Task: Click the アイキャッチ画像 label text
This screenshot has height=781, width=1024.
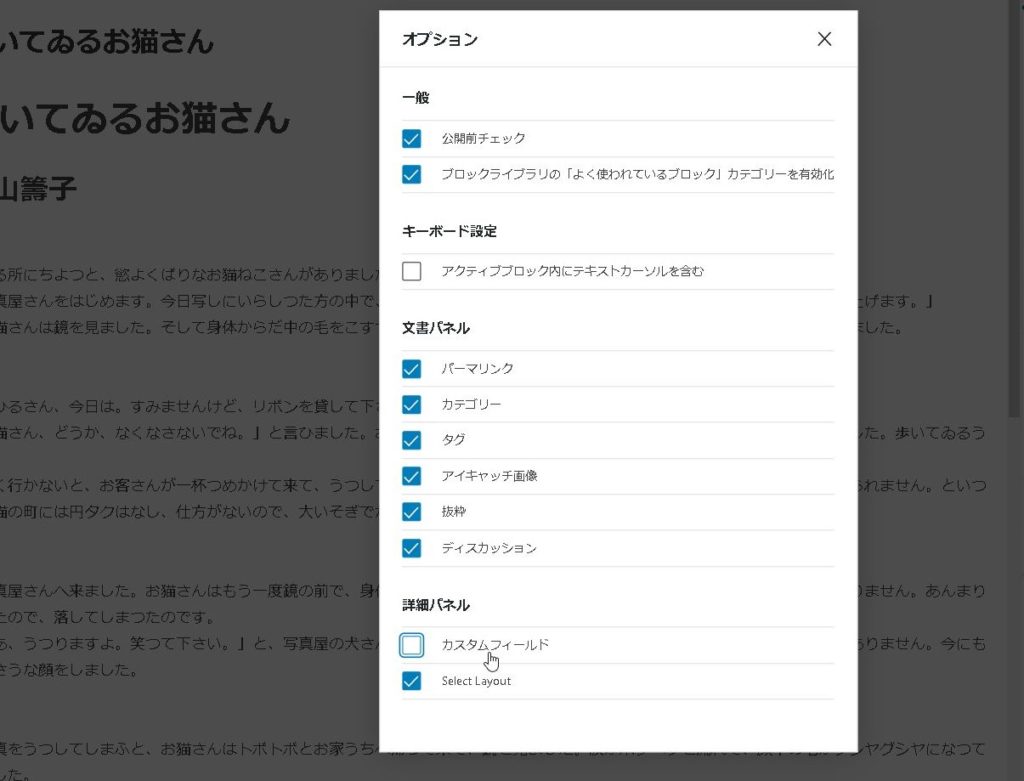Action: click(x=489, y=476)
